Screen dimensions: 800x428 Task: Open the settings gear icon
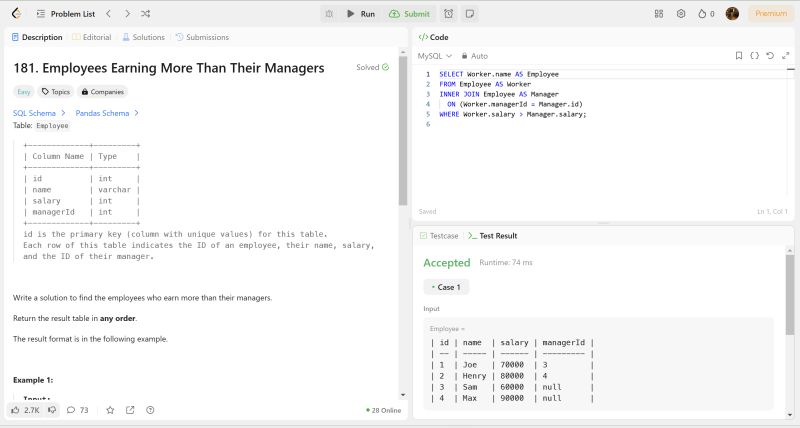681,14
